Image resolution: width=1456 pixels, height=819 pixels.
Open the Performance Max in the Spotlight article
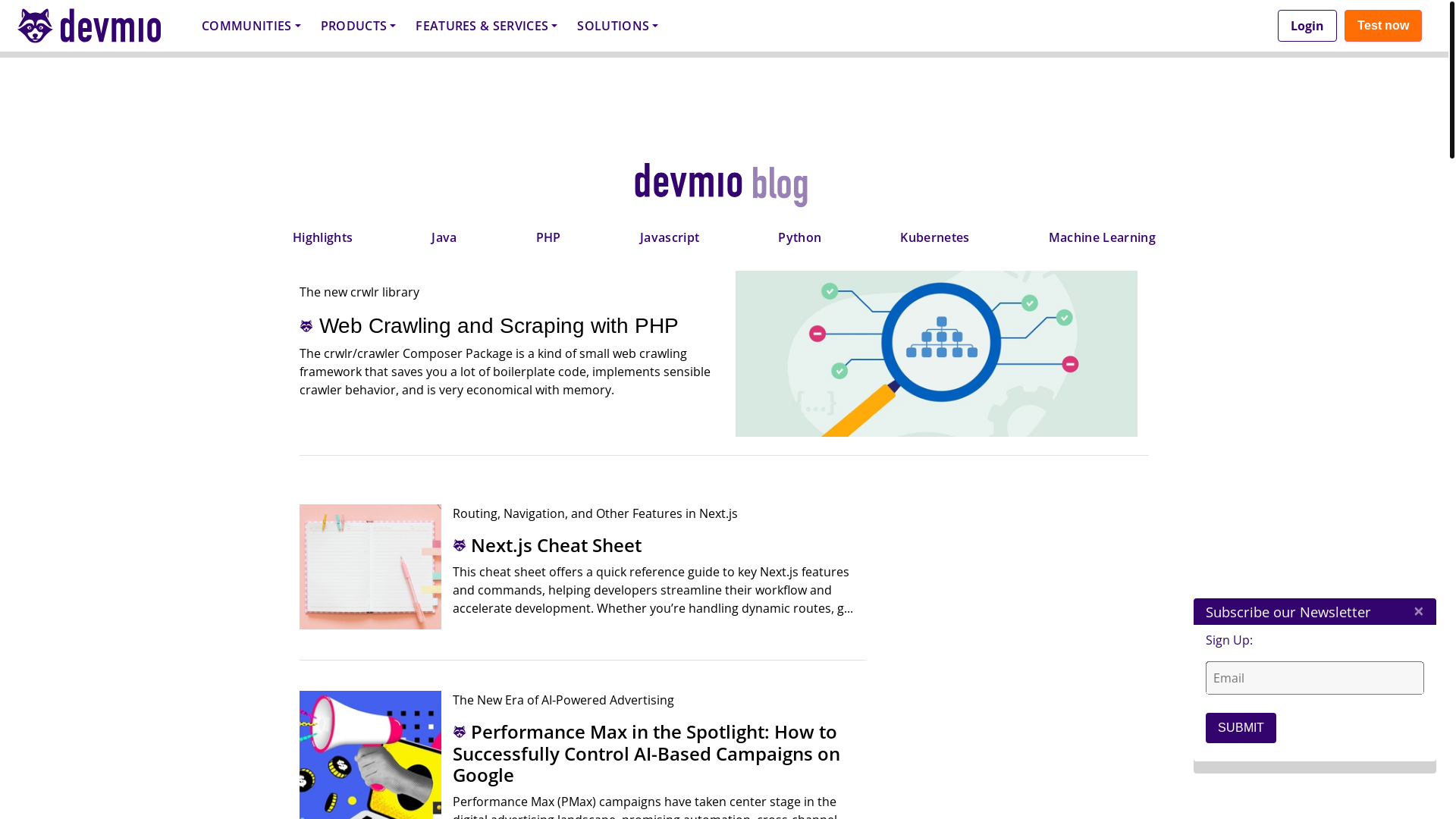[x=646, y=753]
